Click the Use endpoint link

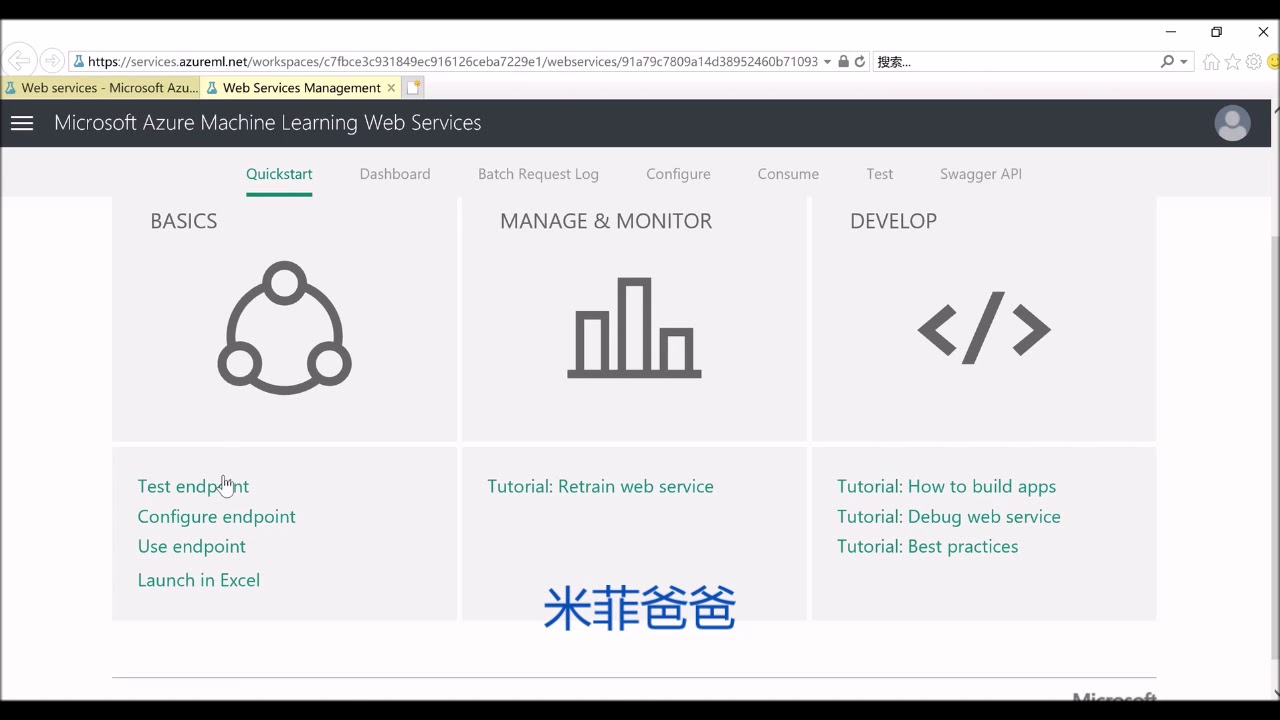192,546
